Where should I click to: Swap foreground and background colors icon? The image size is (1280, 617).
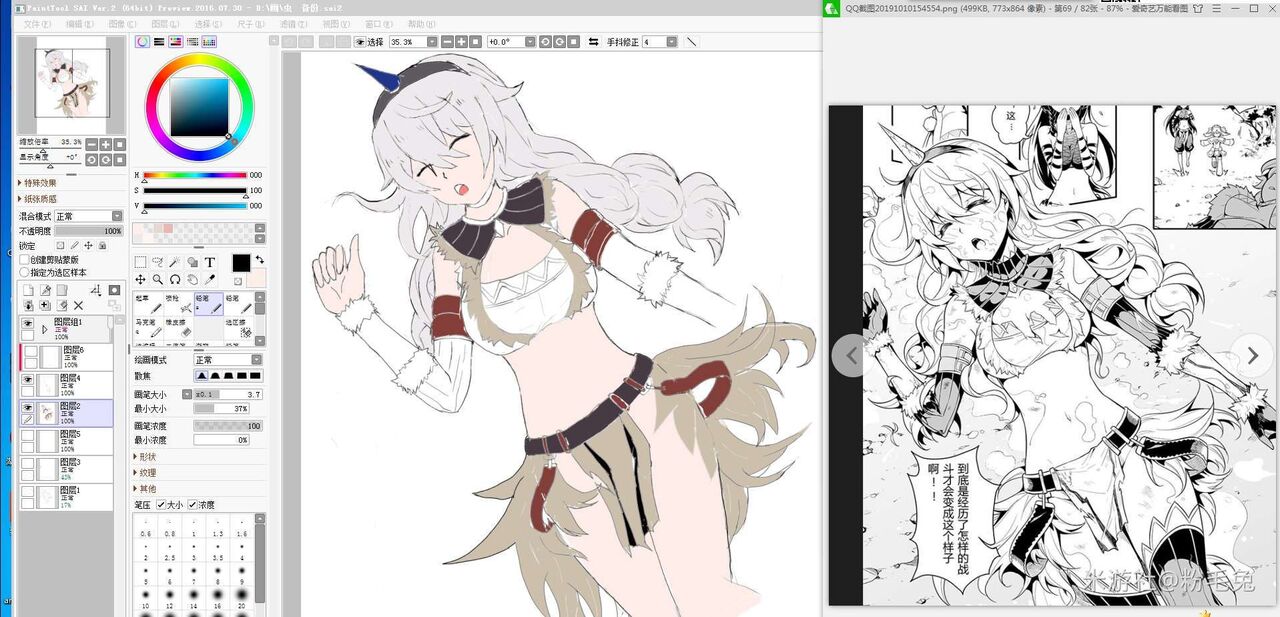260,259
